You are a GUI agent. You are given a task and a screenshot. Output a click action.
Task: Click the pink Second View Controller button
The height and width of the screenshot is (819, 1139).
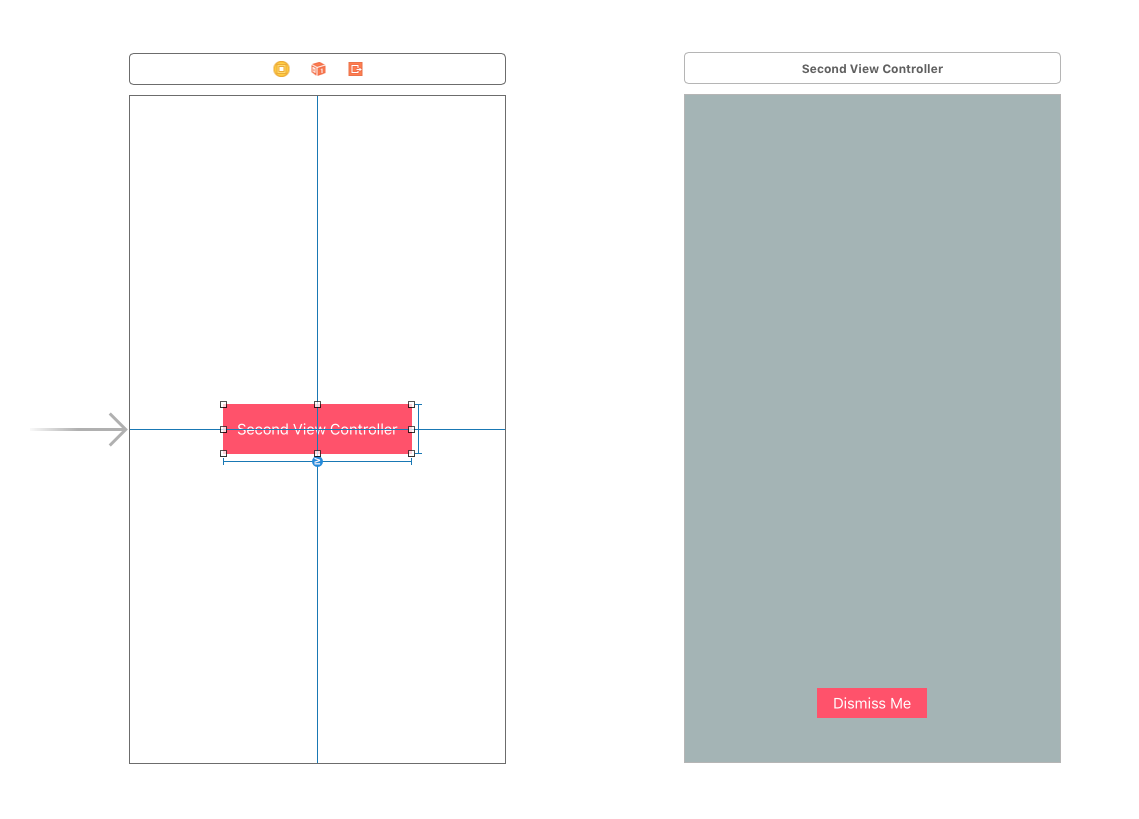point(270,440)
